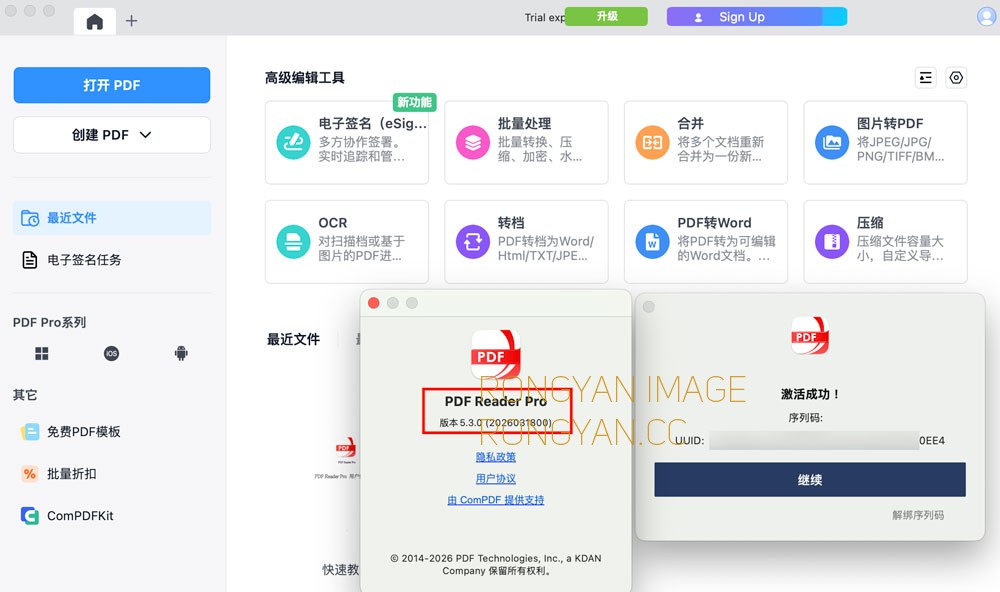Open the 批量处理 batch tool card
Screen dimensions: 1000x592
526,142
